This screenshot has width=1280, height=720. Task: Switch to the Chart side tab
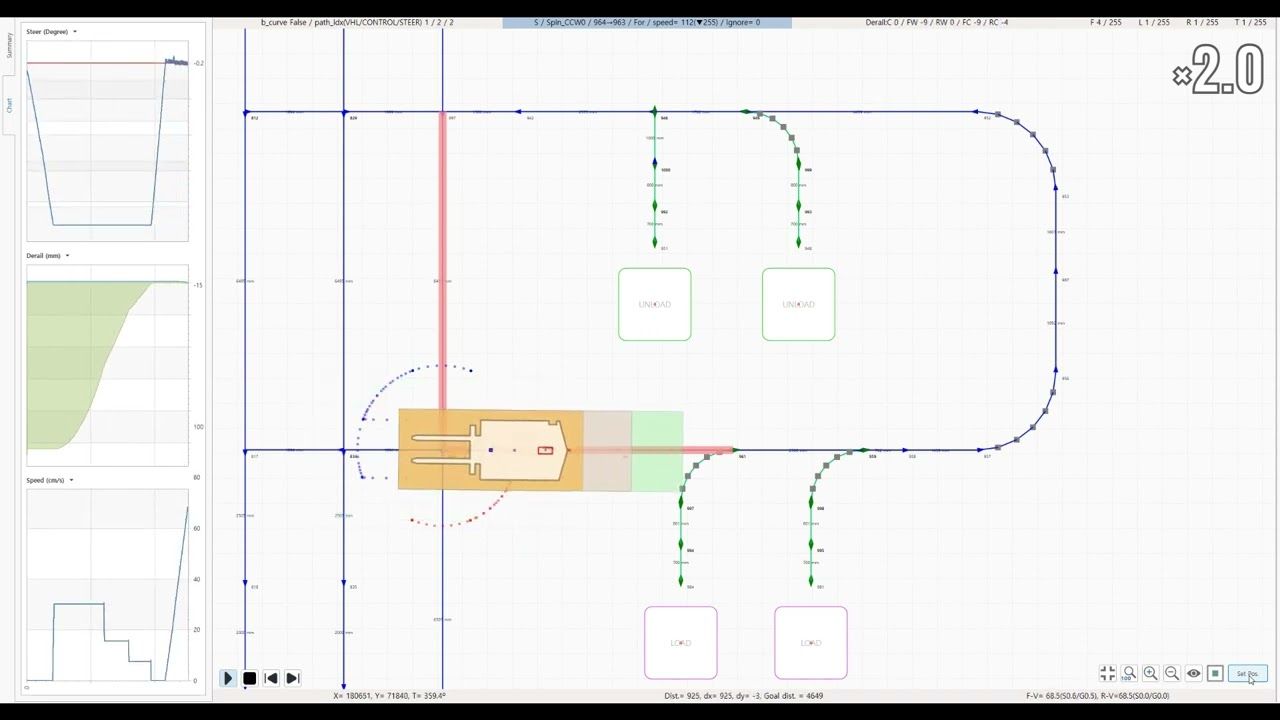pos(9,105)
